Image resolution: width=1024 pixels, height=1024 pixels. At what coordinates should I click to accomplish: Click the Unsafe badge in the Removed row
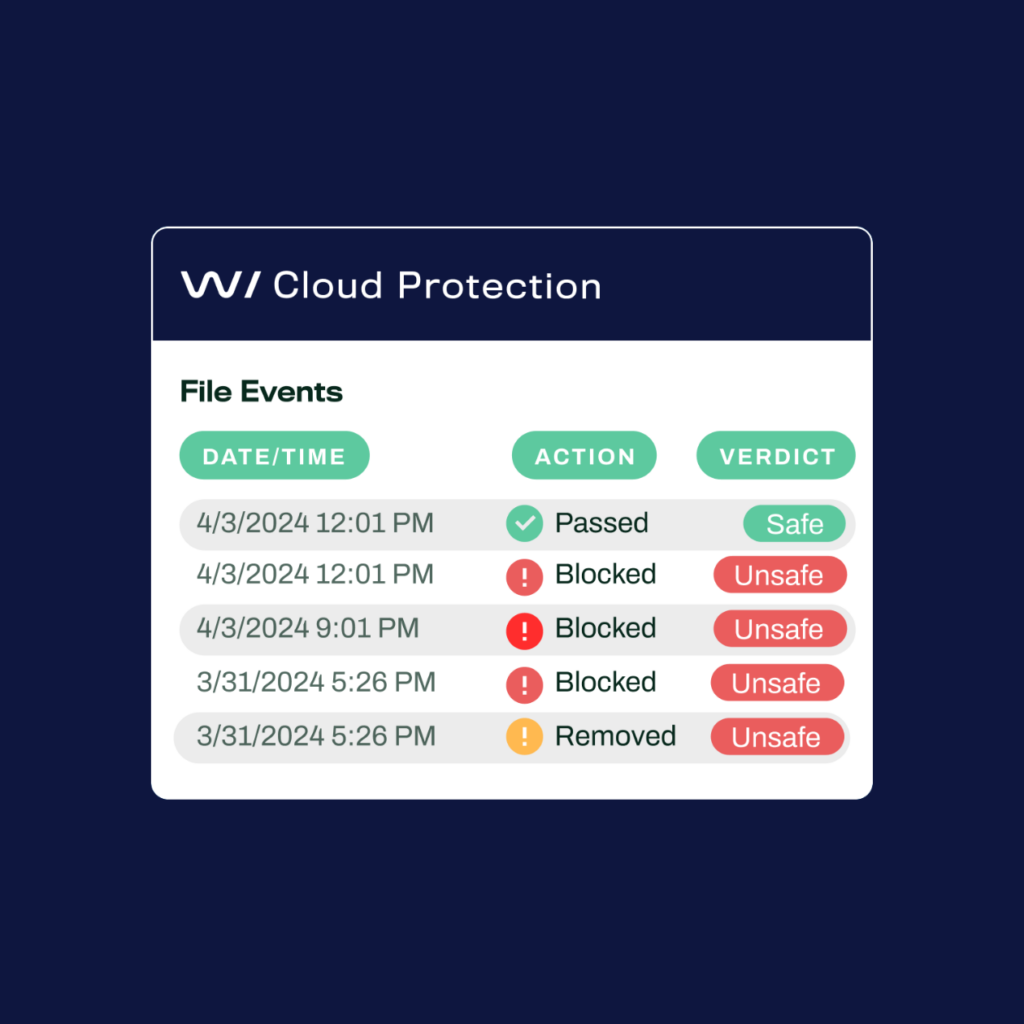click(777, 737)
